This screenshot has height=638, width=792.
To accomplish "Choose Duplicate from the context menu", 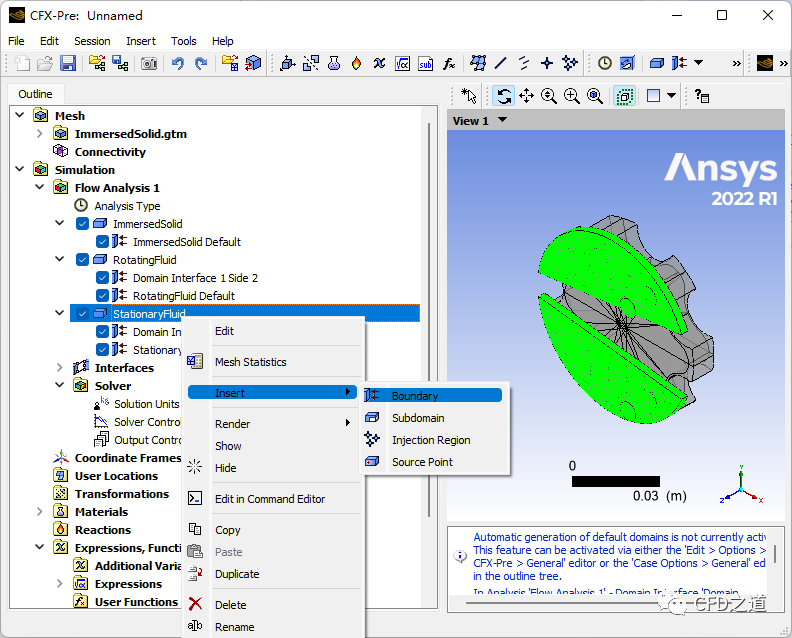I will click(273, 574).
